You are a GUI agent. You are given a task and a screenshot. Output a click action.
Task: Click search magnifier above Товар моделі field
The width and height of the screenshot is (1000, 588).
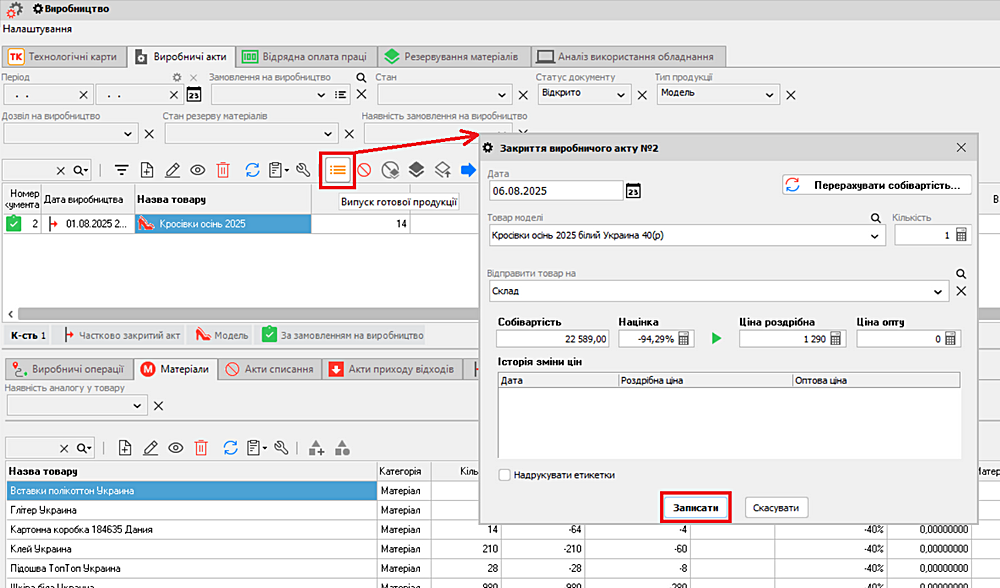pos(875,218)
